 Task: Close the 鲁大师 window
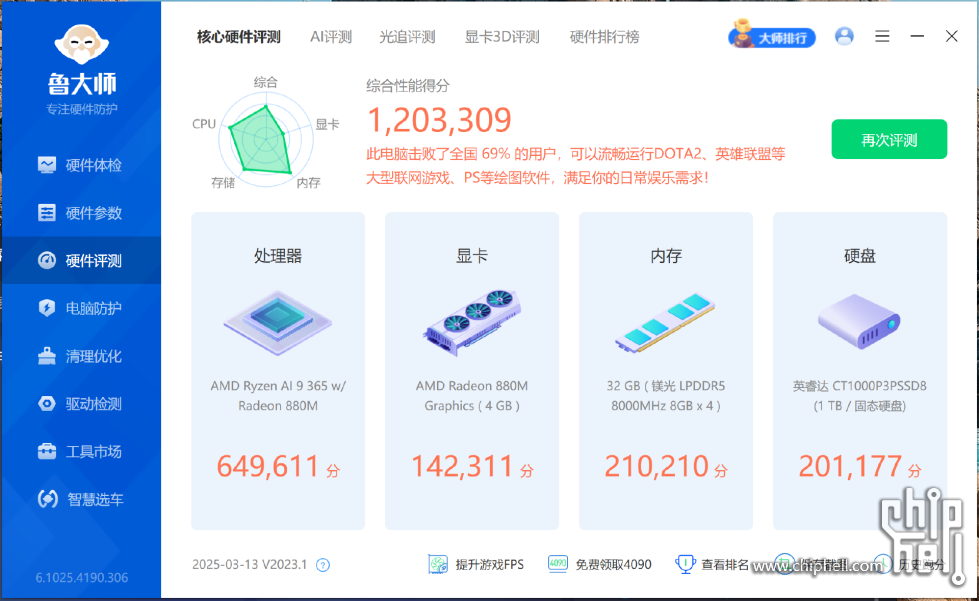(x=952, y=36)
